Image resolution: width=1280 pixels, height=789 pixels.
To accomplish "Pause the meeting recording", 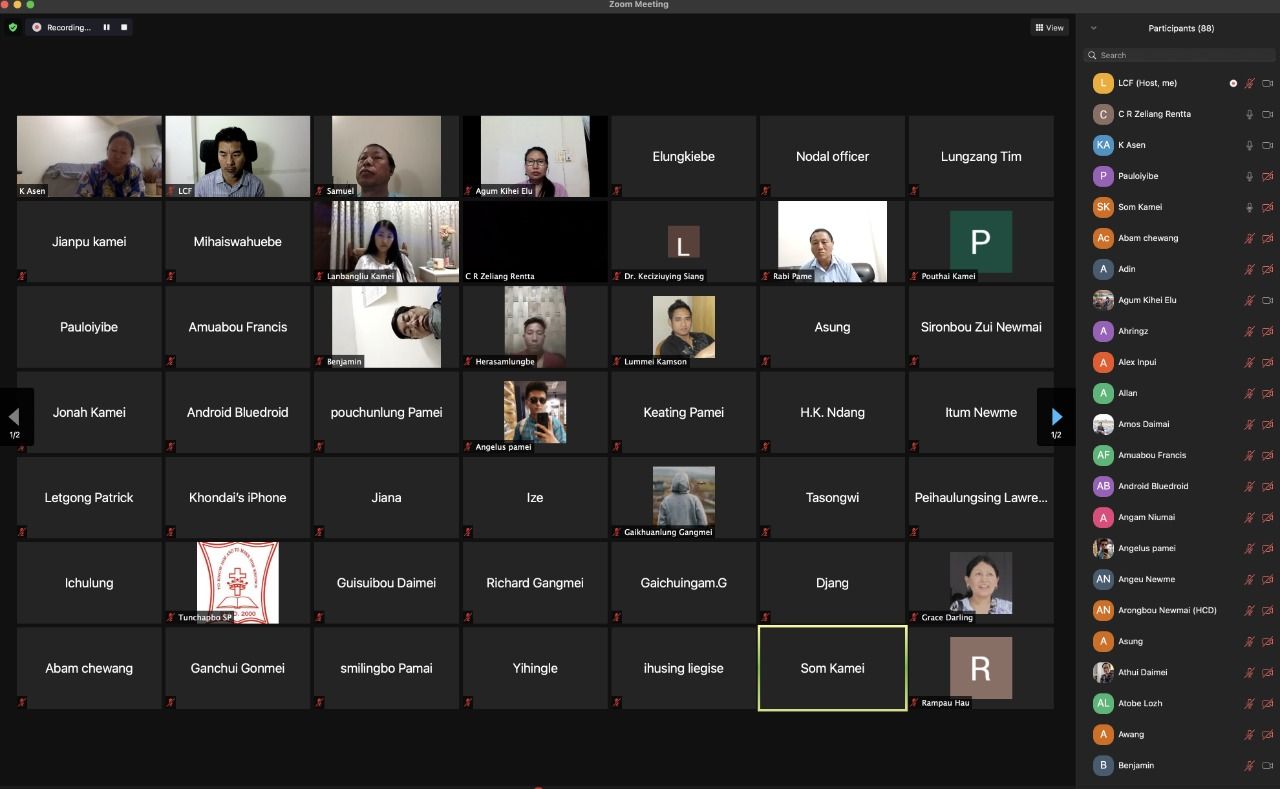I will (x=107, y=27).
